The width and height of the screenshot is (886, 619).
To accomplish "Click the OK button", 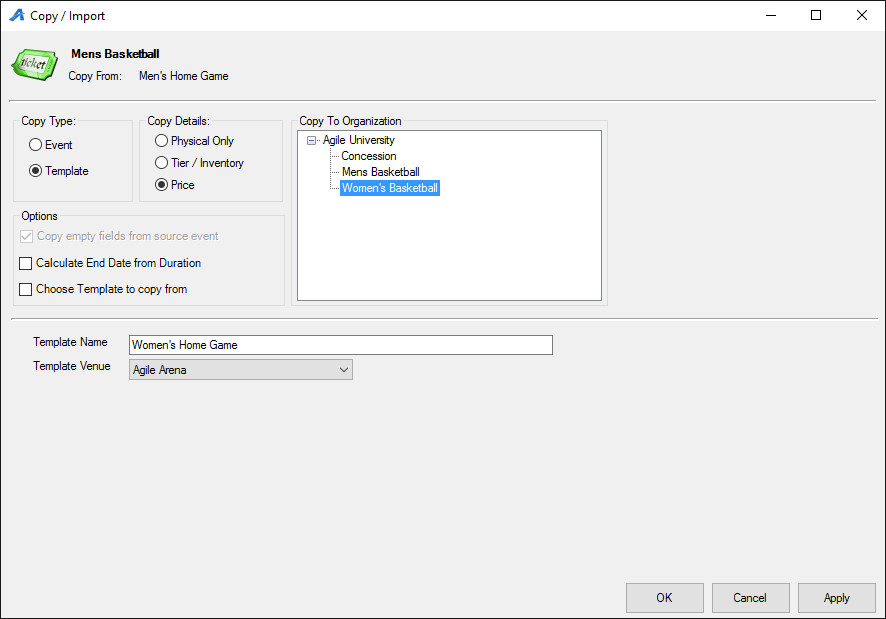I will click(x=664, y=598).
